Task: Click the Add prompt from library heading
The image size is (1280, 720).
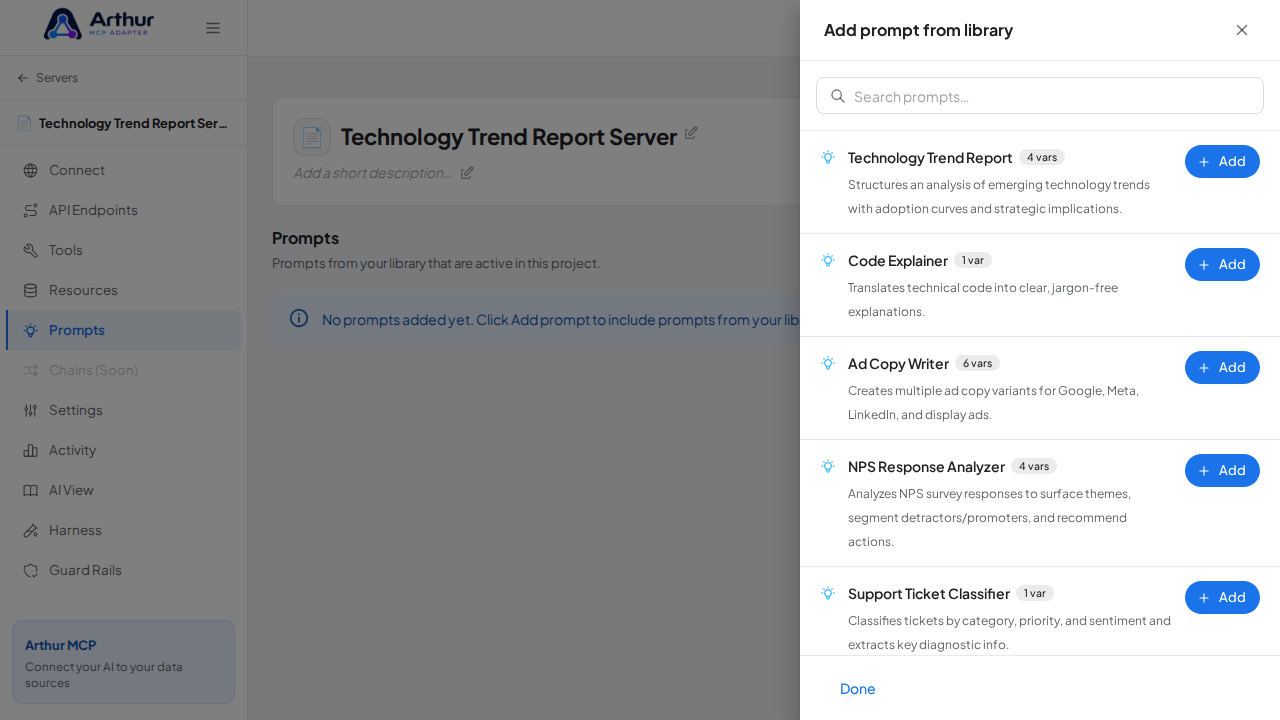Action: point(918,30)
